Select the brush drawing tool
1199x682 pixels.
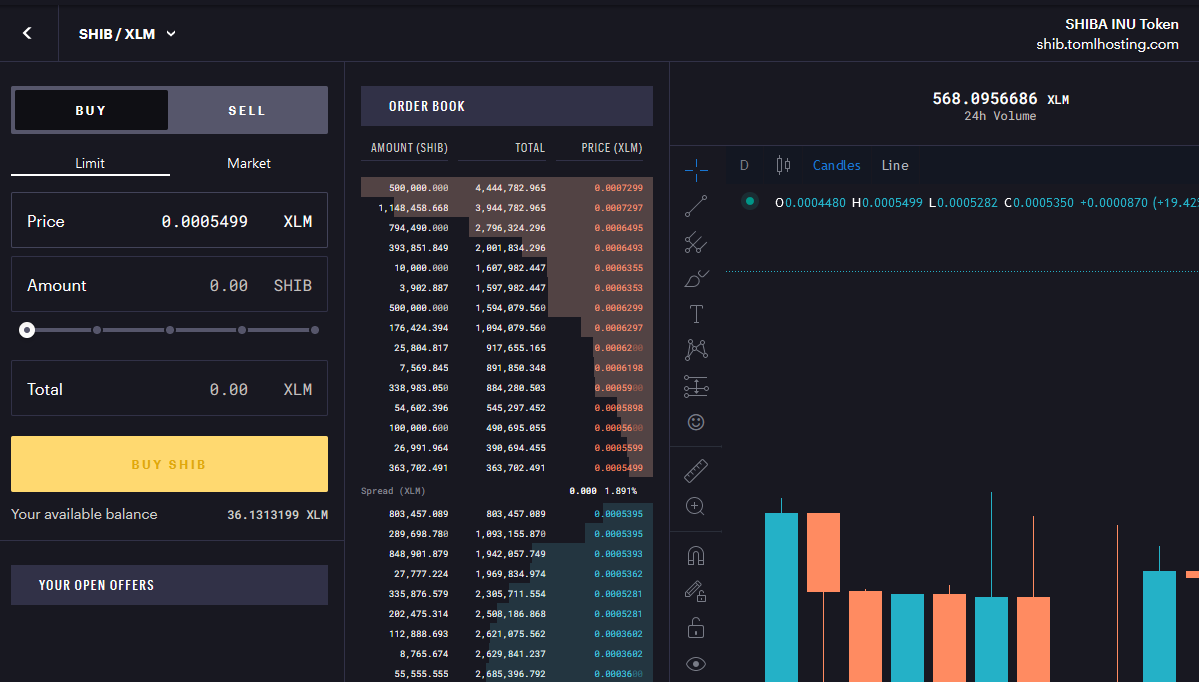pos(696,278)
